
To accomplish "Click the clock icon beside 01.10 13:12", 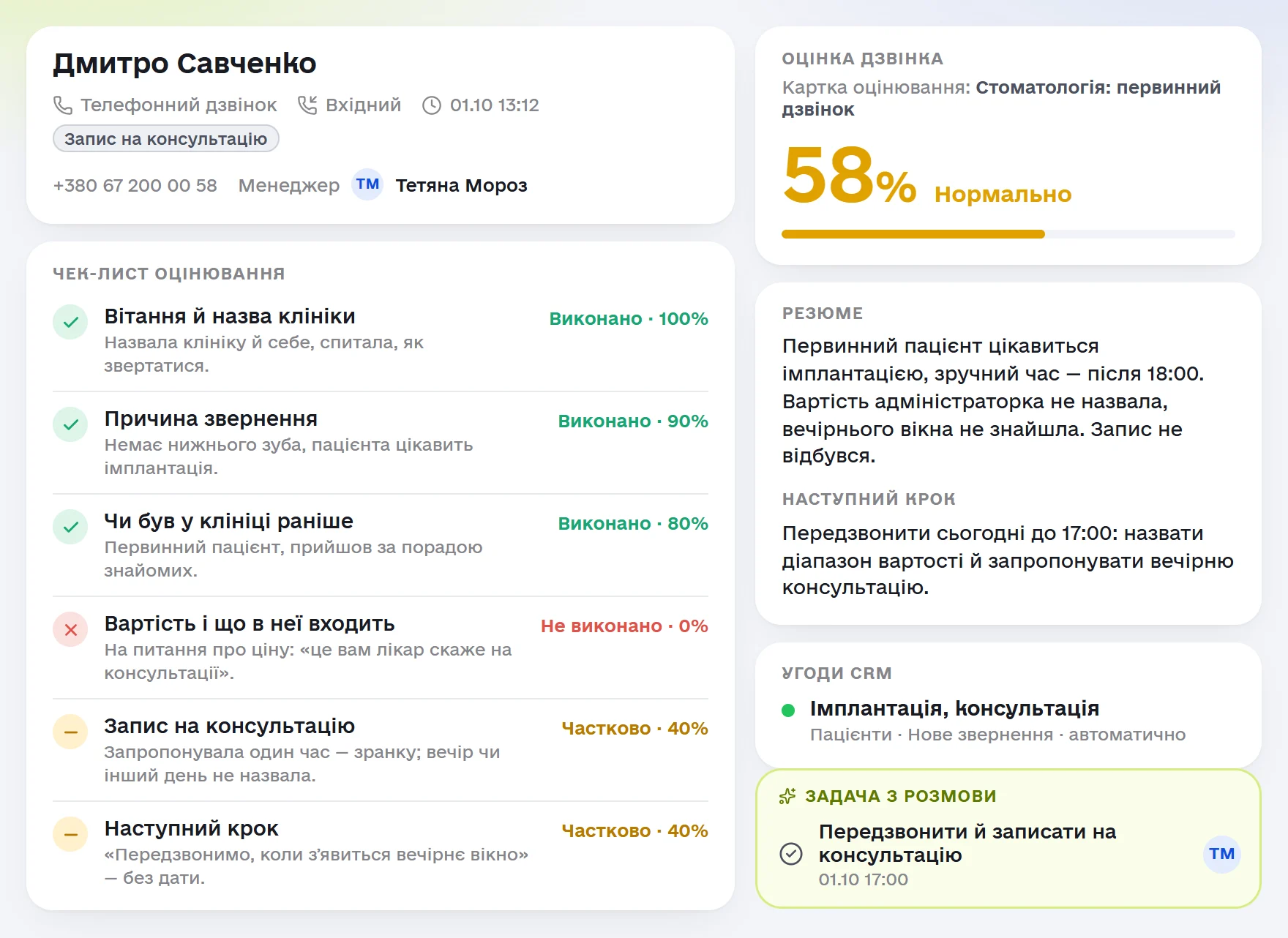I will pyautogui.click(x=432, y=105).
